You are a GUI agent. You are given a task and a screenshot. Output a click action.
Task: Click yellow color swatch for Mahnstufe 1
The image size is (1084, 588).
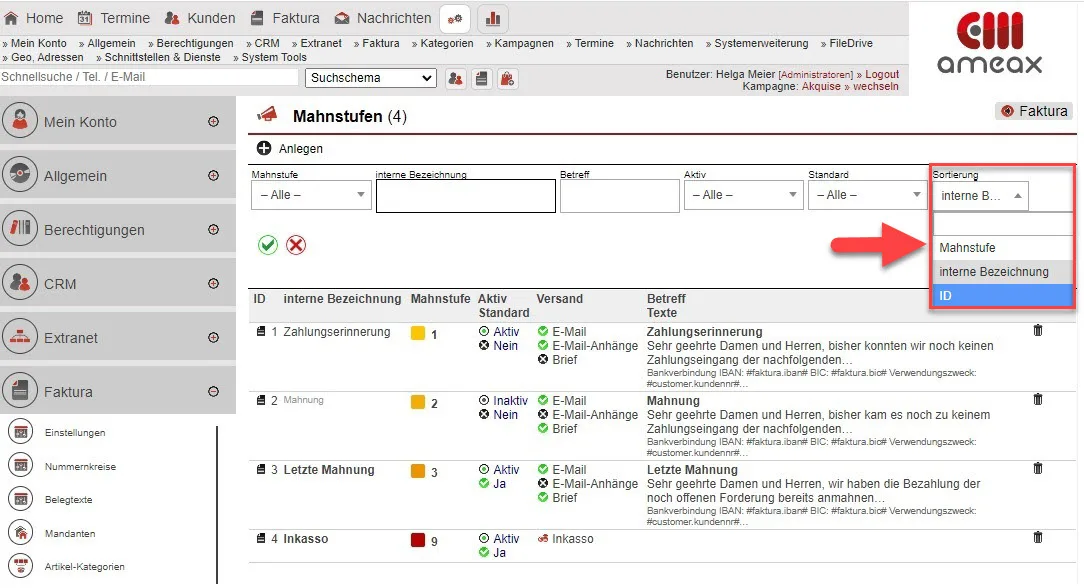pos(418,333)
